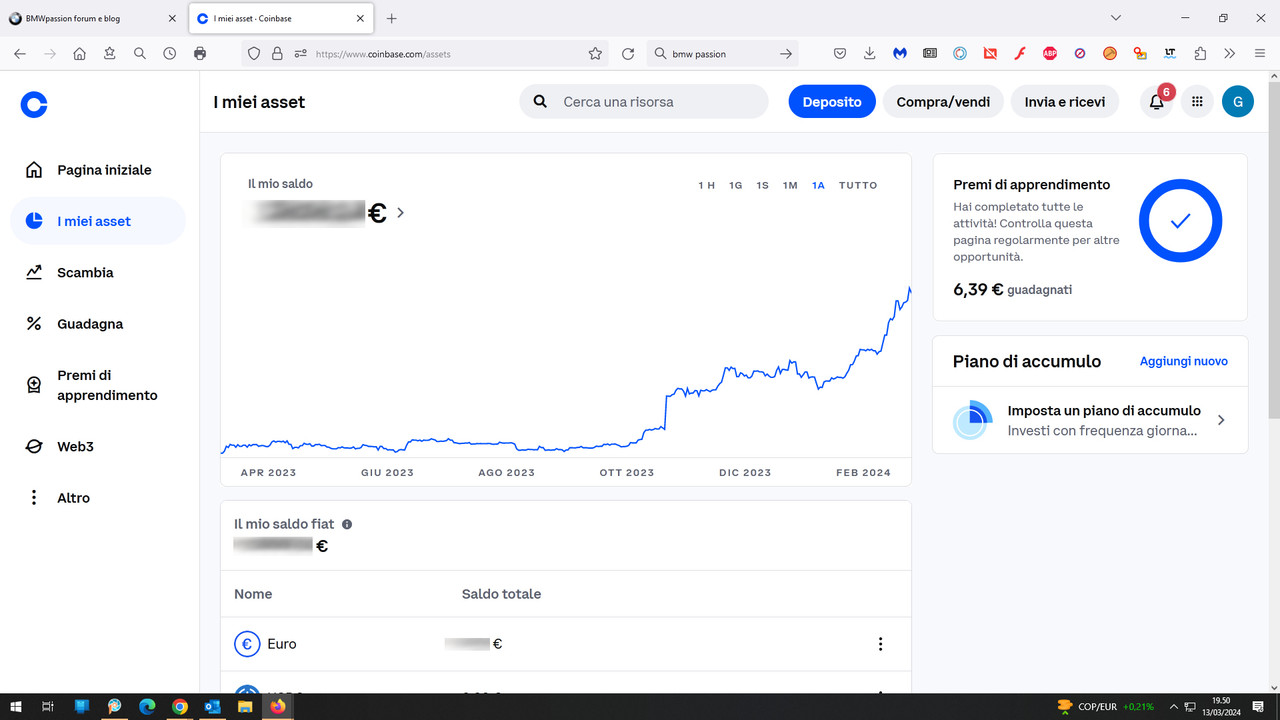Viewport: 1280px width, 720px height.
Task: Close the BMWpassion forum tab
Action: click(x=170, y=18)
